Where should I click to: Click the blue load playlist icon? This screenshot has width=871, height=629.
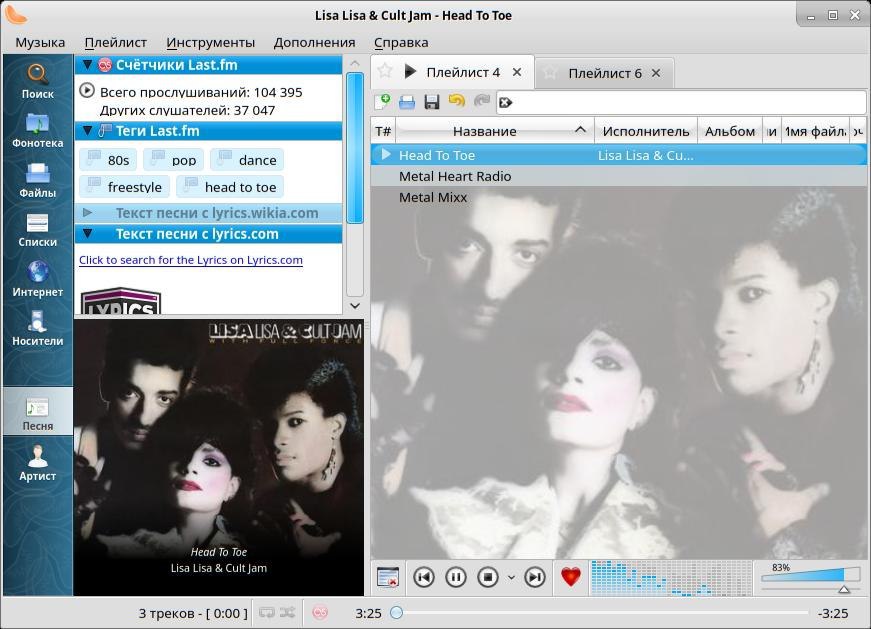tap(407, 102)
